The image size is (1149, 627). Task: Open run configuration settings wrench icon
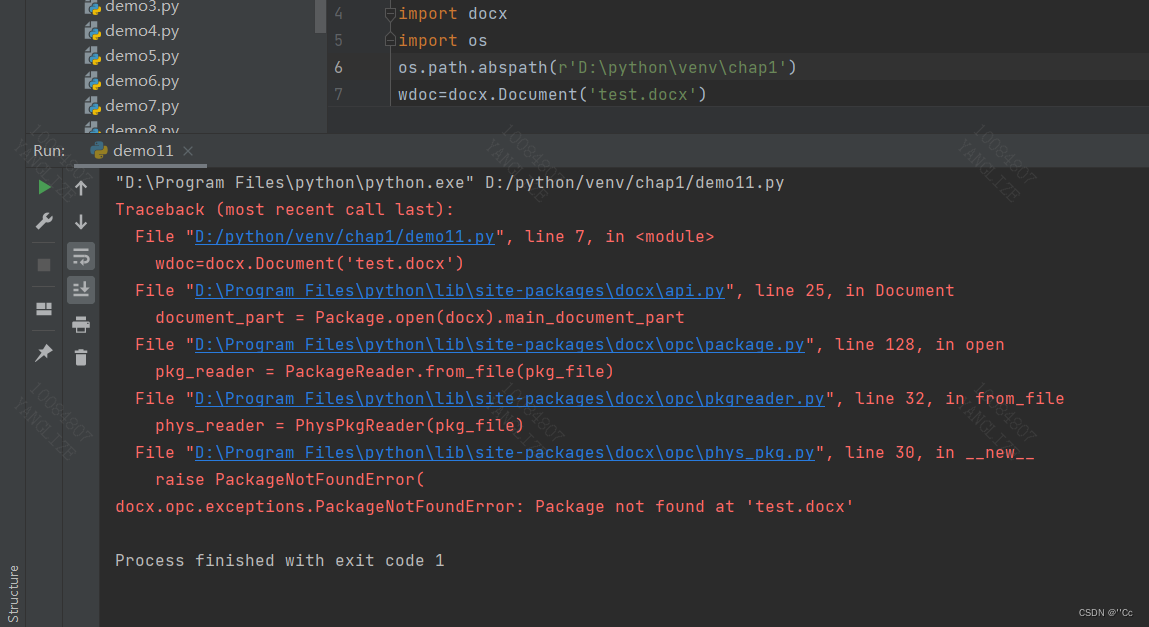(44, 221)
